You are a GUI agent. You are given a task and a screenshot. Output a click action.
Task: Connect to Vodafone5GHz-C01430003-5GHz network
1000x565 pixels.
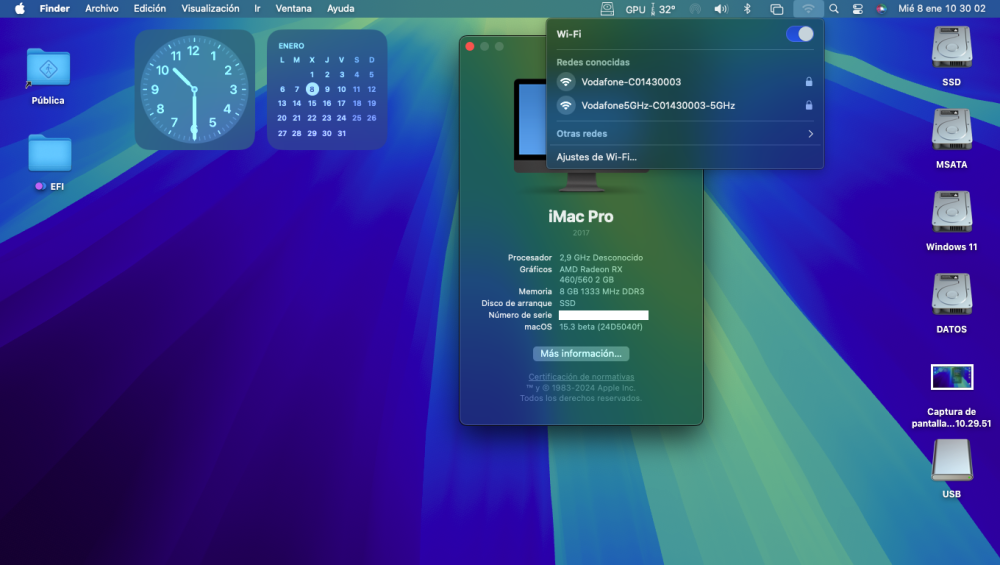pos(685,105)
